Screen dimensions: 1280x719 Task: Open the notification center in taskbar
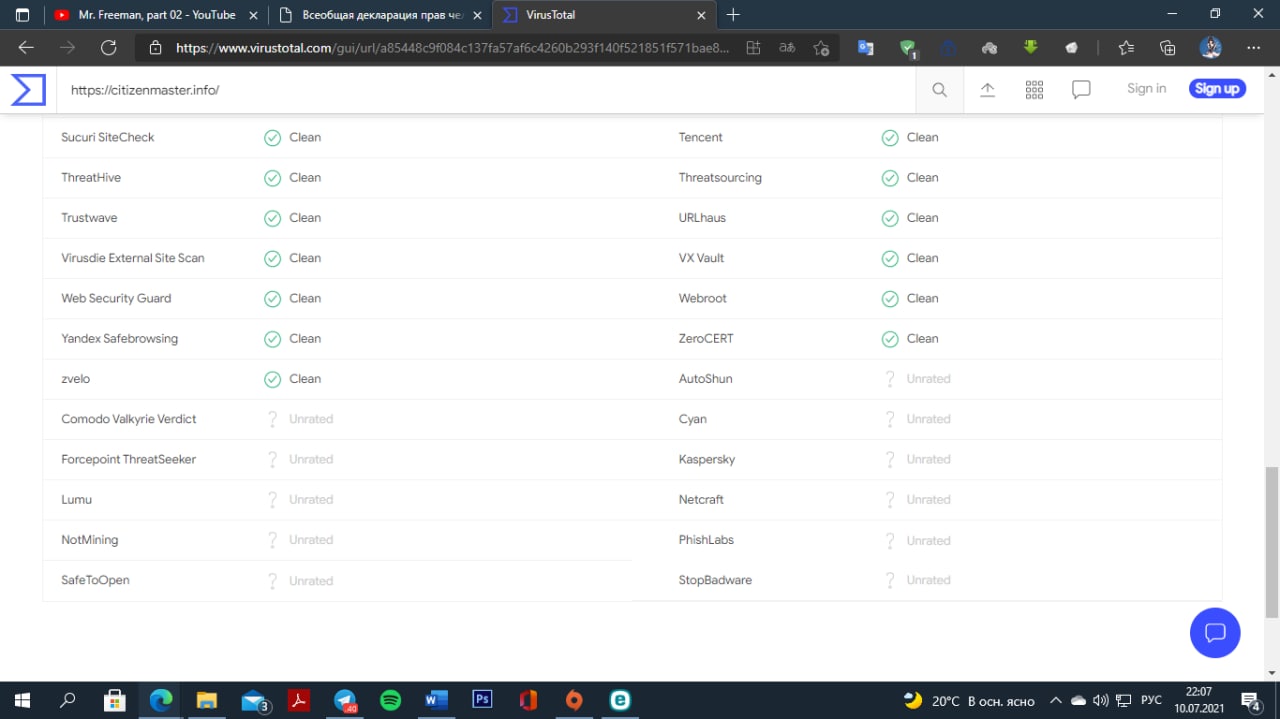pyautogui.click(x=1250, y=700)
